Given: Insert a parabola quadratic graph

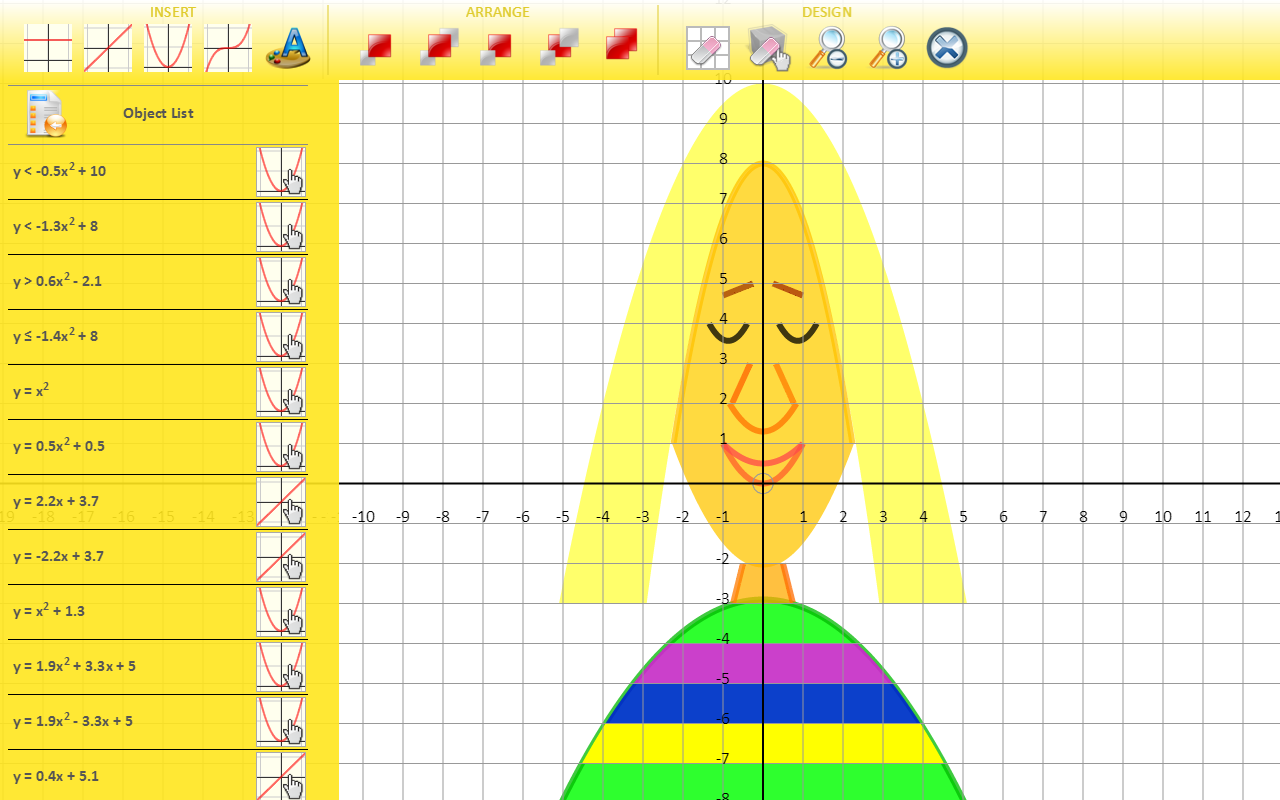Looking at the screenshot, I should pos(168,48).
